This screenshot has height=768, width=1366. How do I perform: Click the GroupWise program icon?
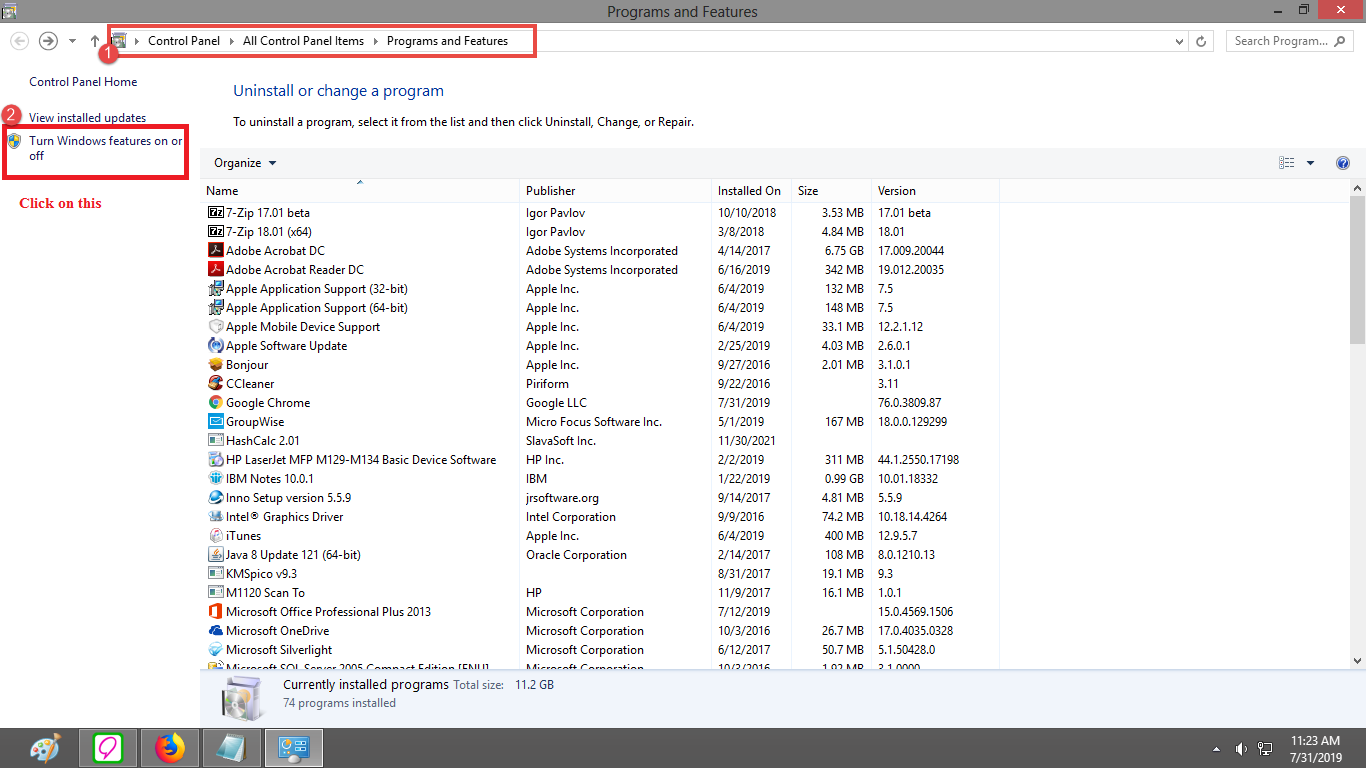pyautogui.click(x=215, y=421)
